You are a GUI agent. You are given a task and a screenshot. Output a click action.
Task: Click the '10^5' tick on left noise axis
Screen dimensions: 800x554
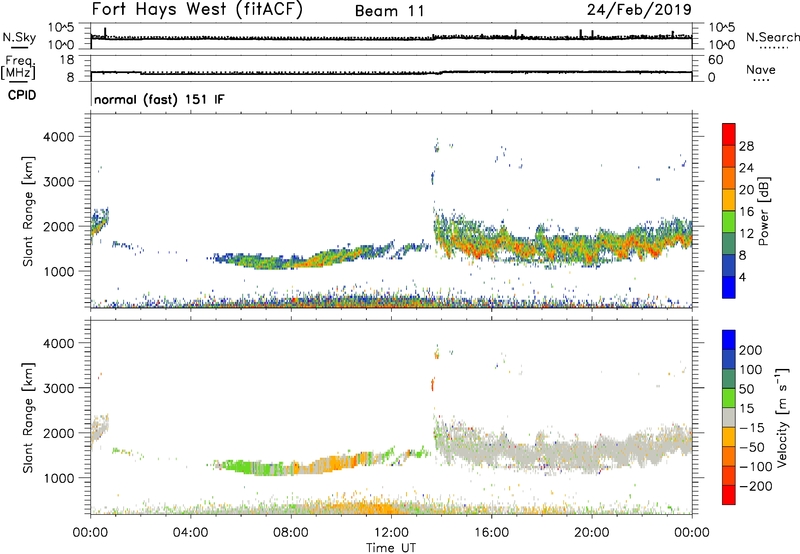[x=61, y=27]
